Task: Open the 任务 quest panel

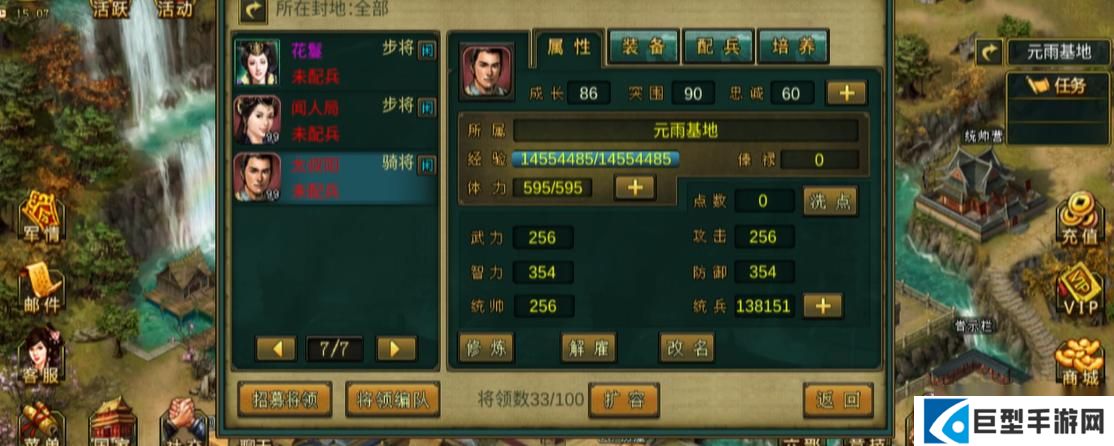Action: click(1059, 86)
